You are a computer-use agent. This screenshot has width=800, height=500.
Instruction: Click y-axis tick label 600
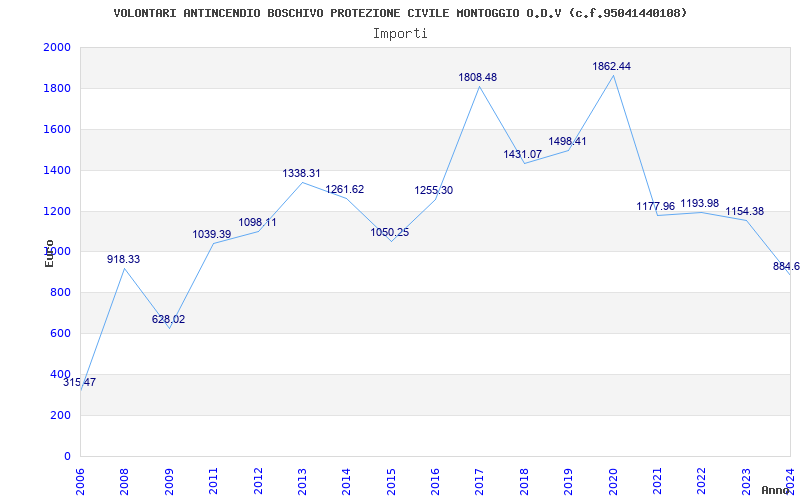point(60,333)
